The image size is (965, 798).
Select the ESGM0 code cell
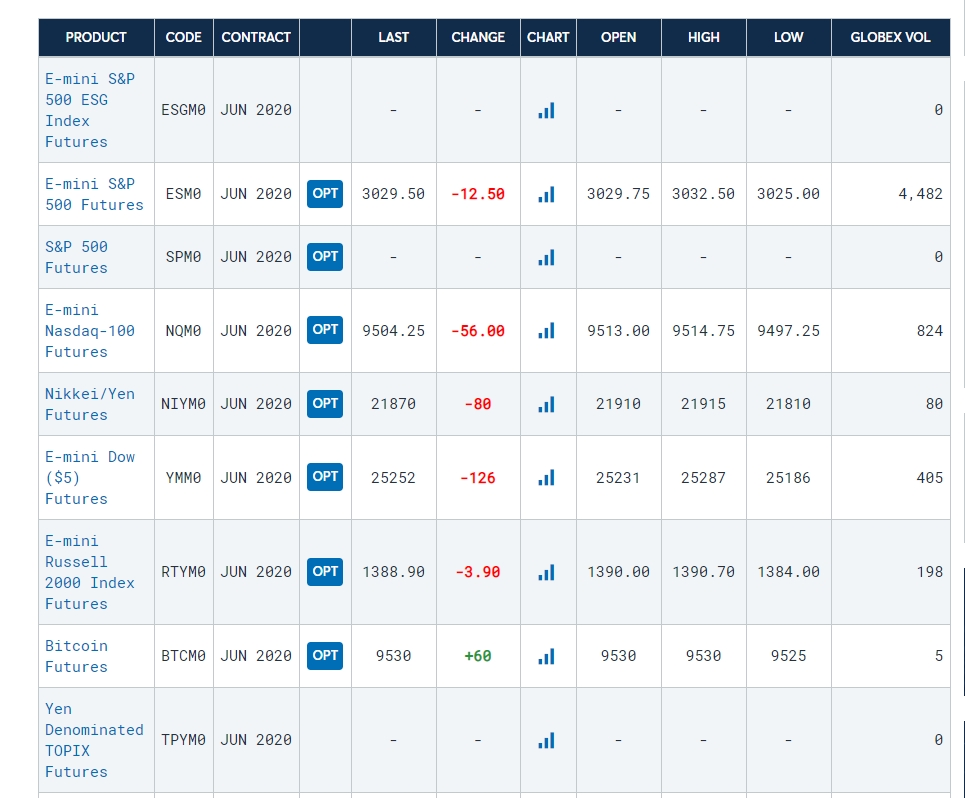(183, 110)
